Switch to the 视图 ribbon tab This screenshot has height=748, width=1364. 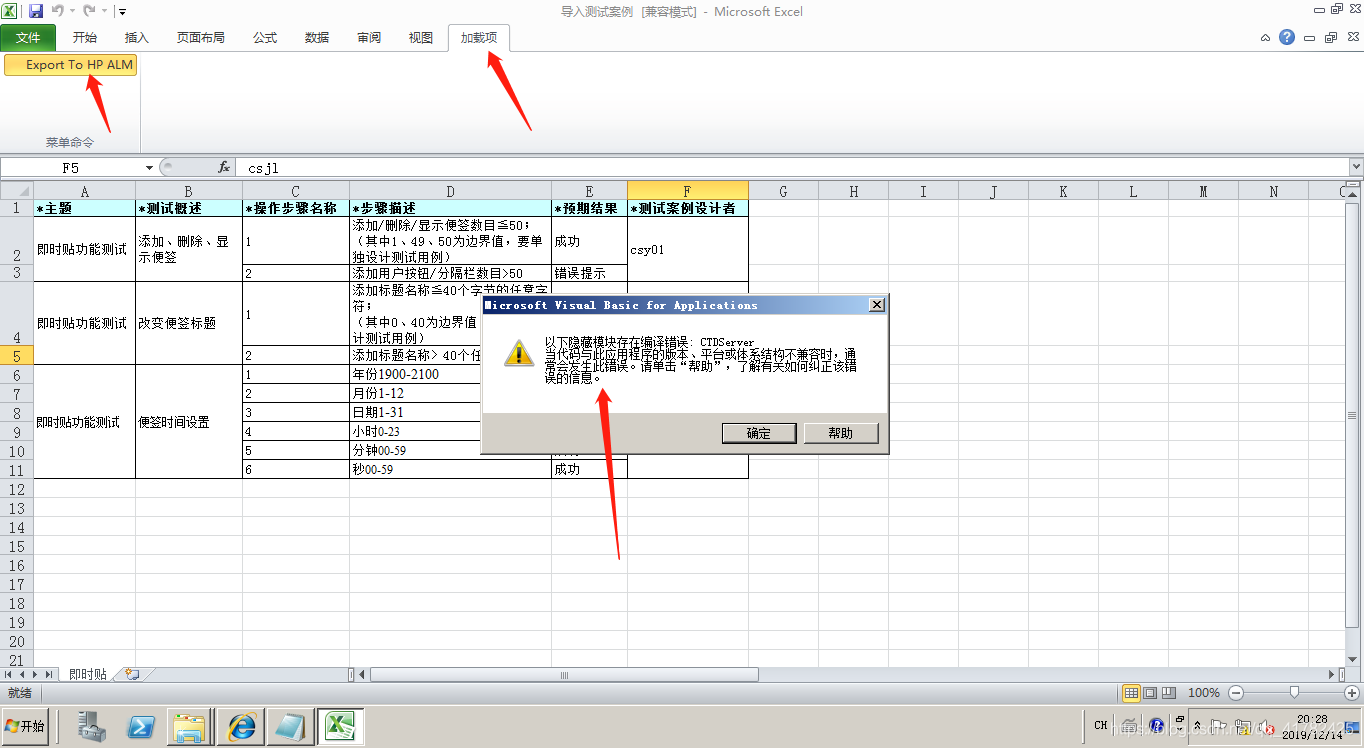point(421,38)
